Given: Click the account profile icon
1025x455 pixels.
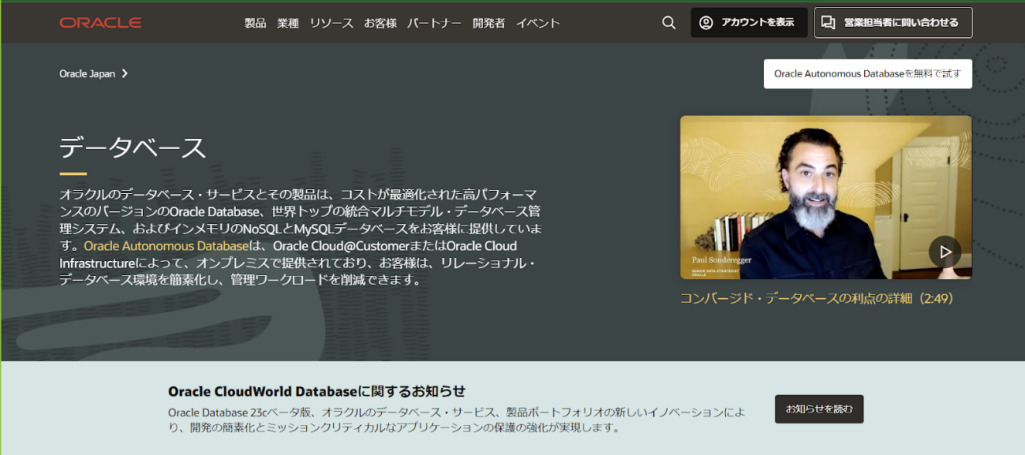Looking at the screenshot, I should pos(705,23).
